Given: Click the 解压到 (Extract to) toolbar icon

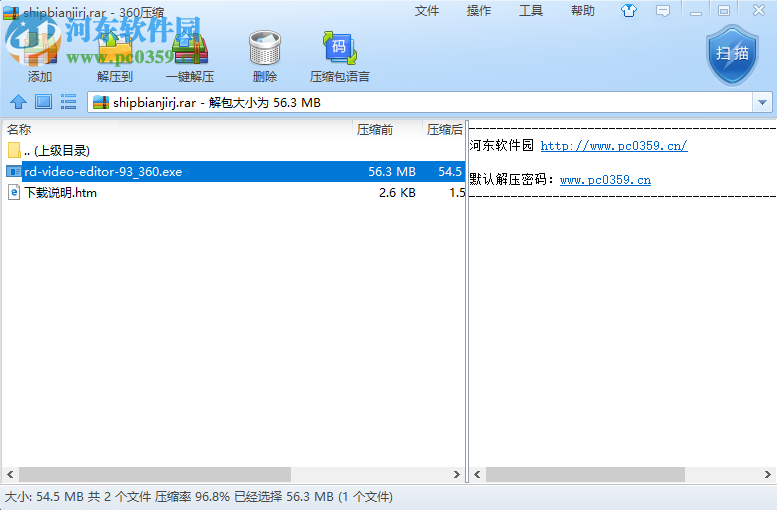Looking at the screenshot, I should pyautogui.click(x=115, y=48).
